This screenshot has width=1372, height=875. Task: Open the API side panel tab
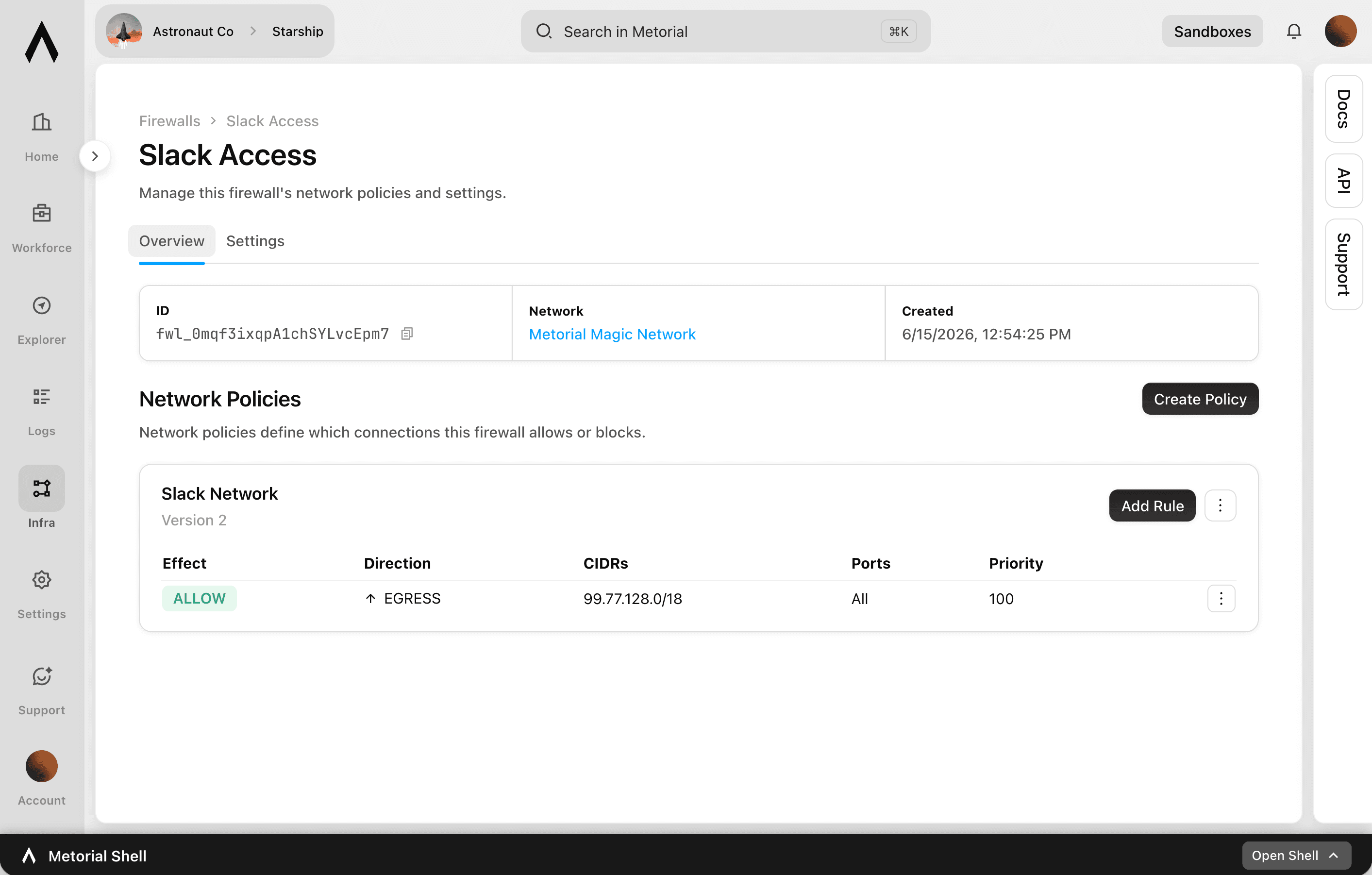[1343, 181]
